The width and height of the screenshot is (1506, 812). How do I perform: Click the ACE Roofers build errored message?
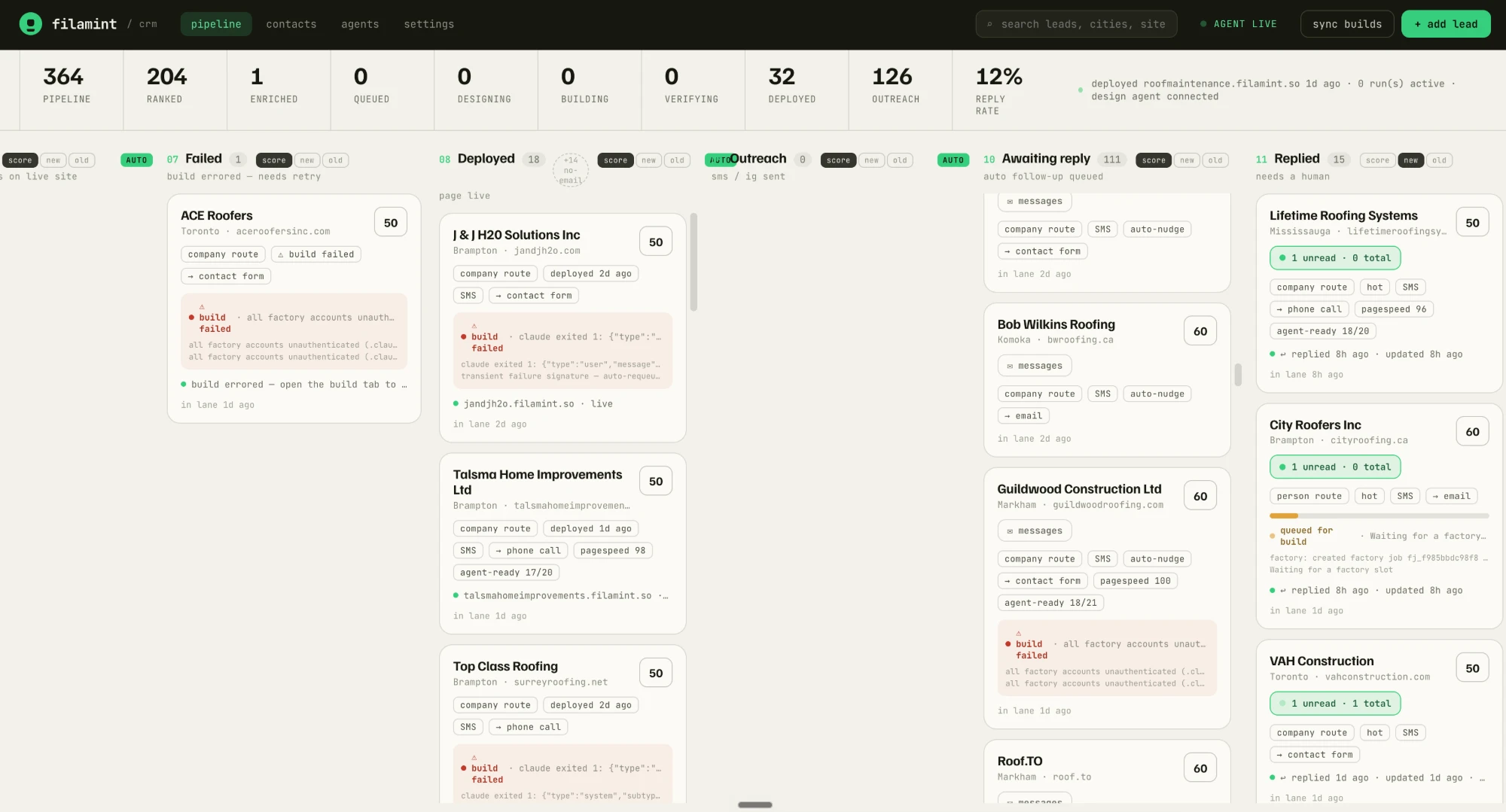click(294, 385)
